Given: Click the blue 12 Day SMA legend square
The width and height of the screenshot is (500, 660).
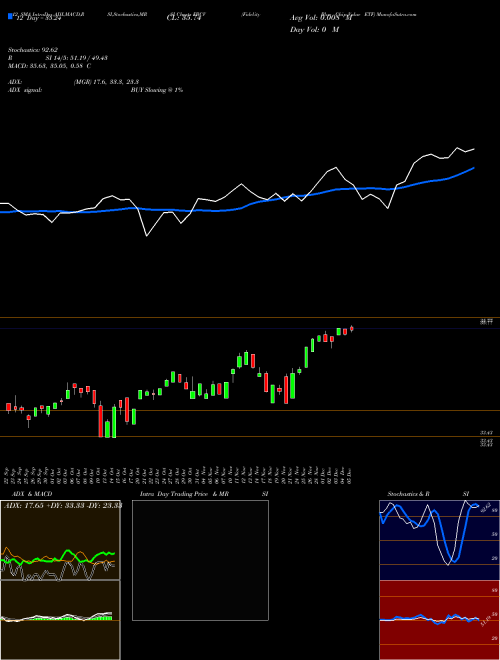Looking at the screenshot, I should coord(10,16).
